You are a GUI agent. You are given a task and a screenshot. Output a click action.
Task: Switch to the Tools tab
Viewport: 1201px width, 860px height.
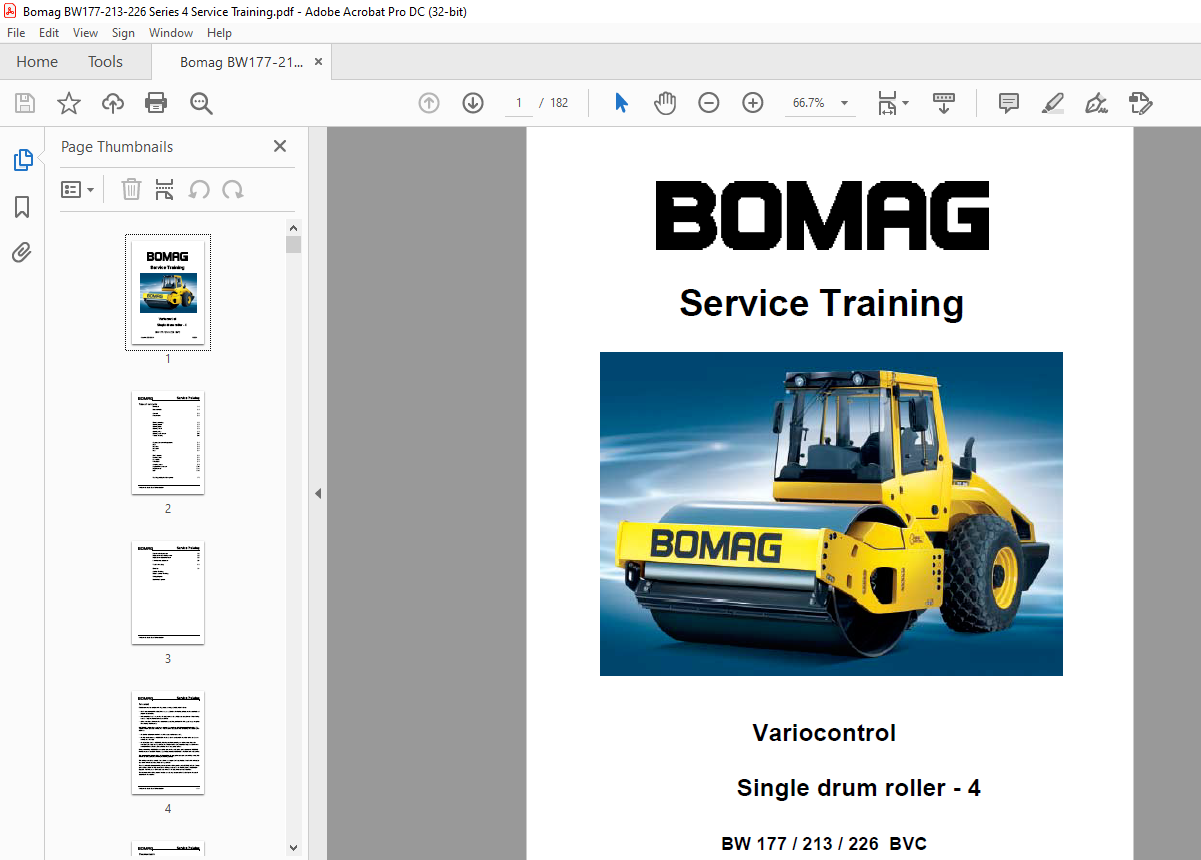click(105, 62)
